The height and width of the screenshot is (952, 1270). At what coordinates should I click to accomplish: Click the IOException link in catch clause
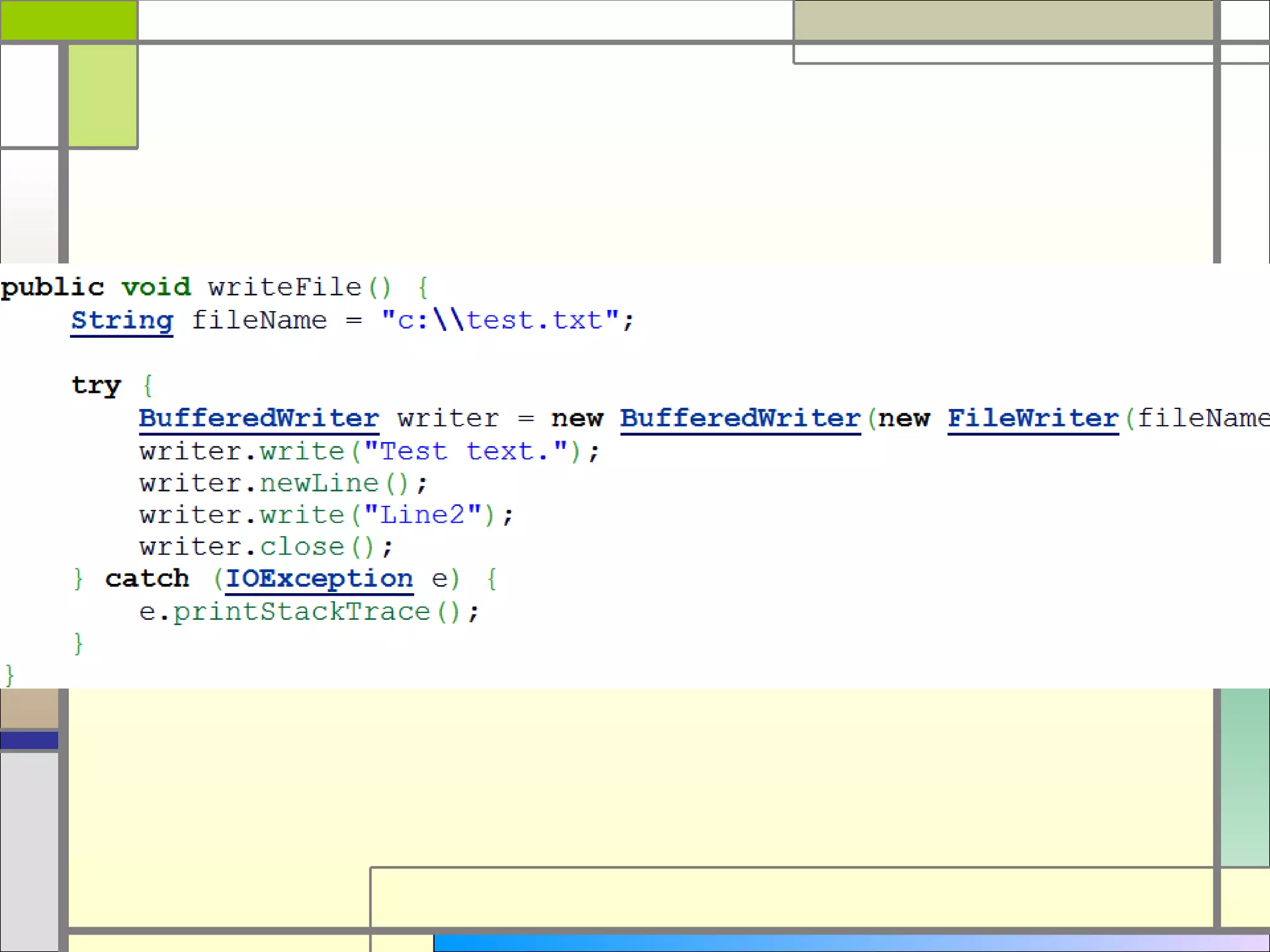click(319, 579)
